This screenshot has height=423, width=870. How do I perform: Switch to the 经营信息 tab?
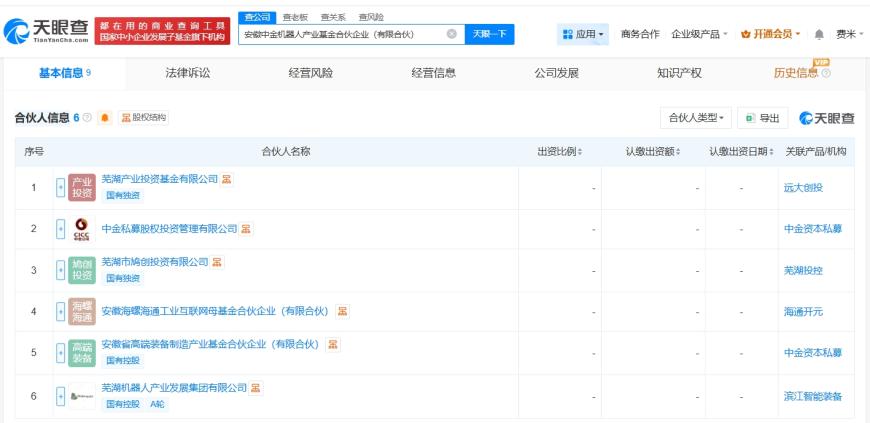(433, 73)
